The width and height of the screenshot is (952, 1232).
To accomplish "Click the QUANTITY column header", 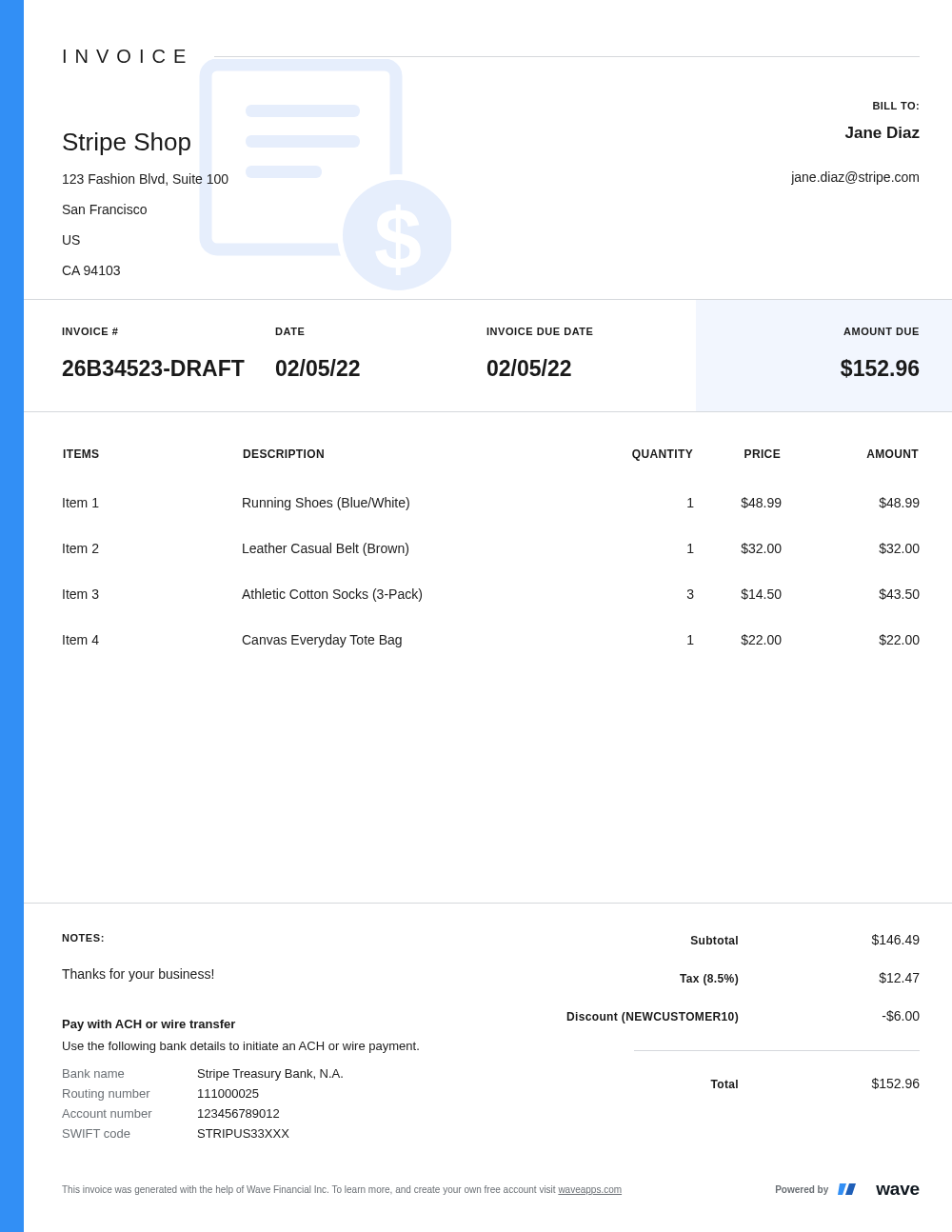I will (x=663, y=454).
